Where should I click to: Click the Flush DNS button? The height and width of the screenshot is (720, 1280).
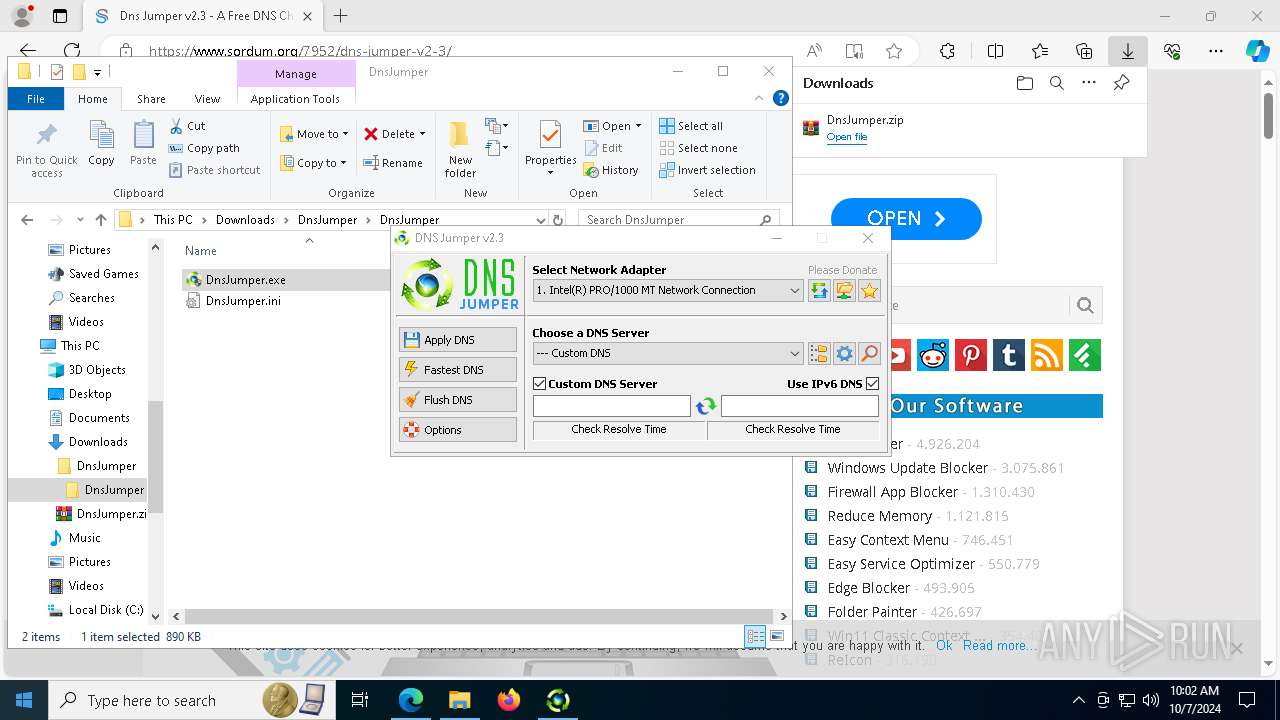pos(457,400)
